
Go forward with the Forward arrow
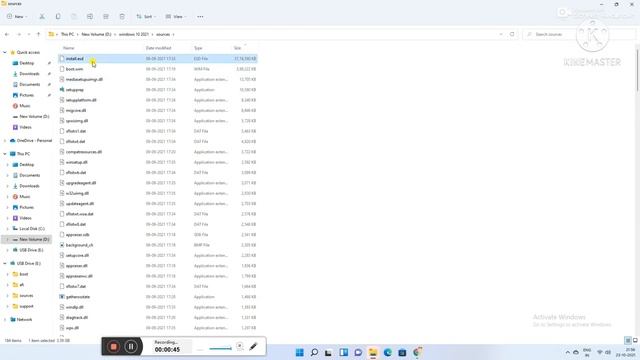(19, 34)
